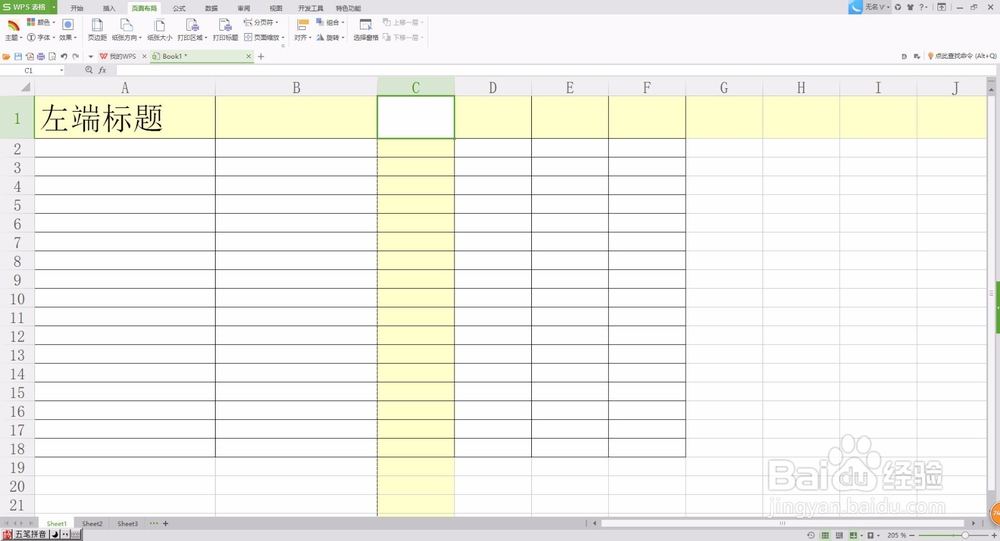Viewport: 1000px width, 541px height.
Task: Switch to the 视图 ribbon tab
Action: click(276, 8)
